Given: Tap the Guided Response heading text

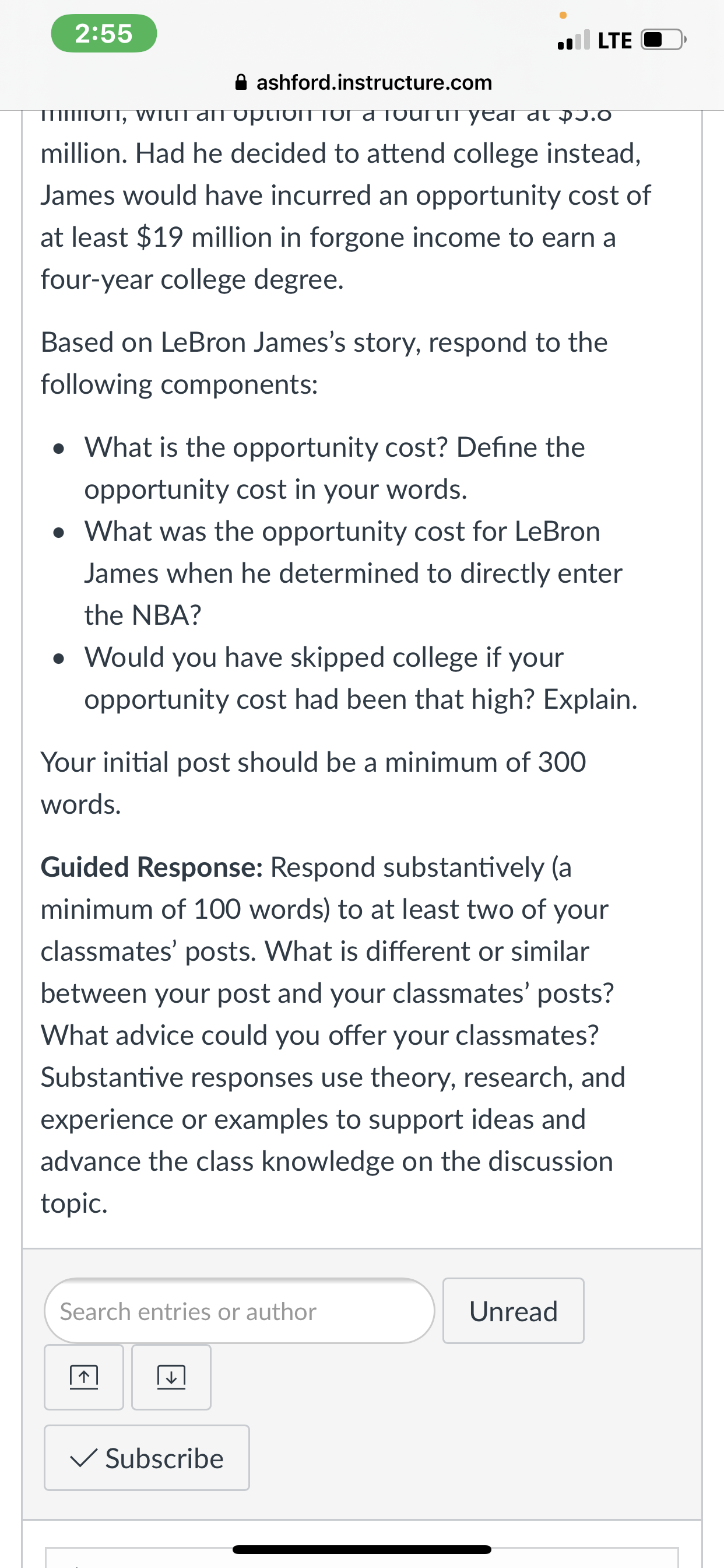Looking at the screenshot, I should click(152, 867).
